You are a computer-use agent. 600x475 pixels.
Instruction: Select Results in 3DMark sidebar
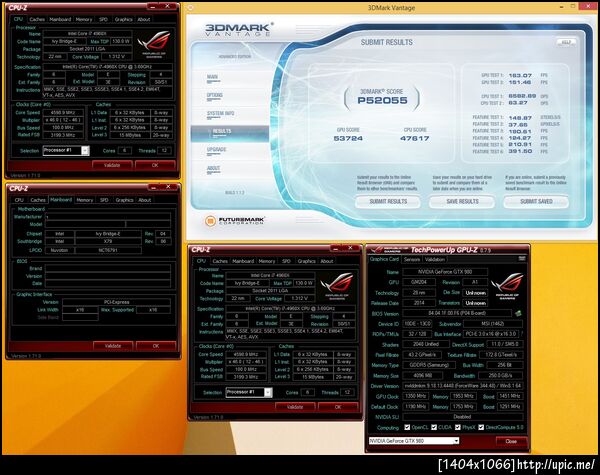pos(230,132)
